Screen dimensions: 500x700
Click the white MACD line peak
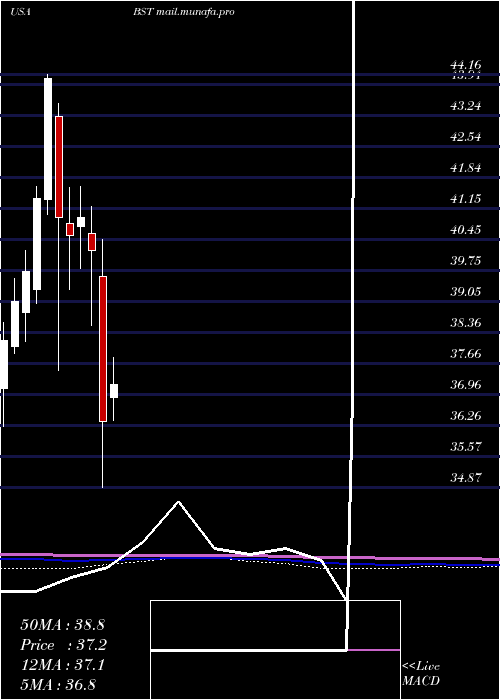(179, 502)
